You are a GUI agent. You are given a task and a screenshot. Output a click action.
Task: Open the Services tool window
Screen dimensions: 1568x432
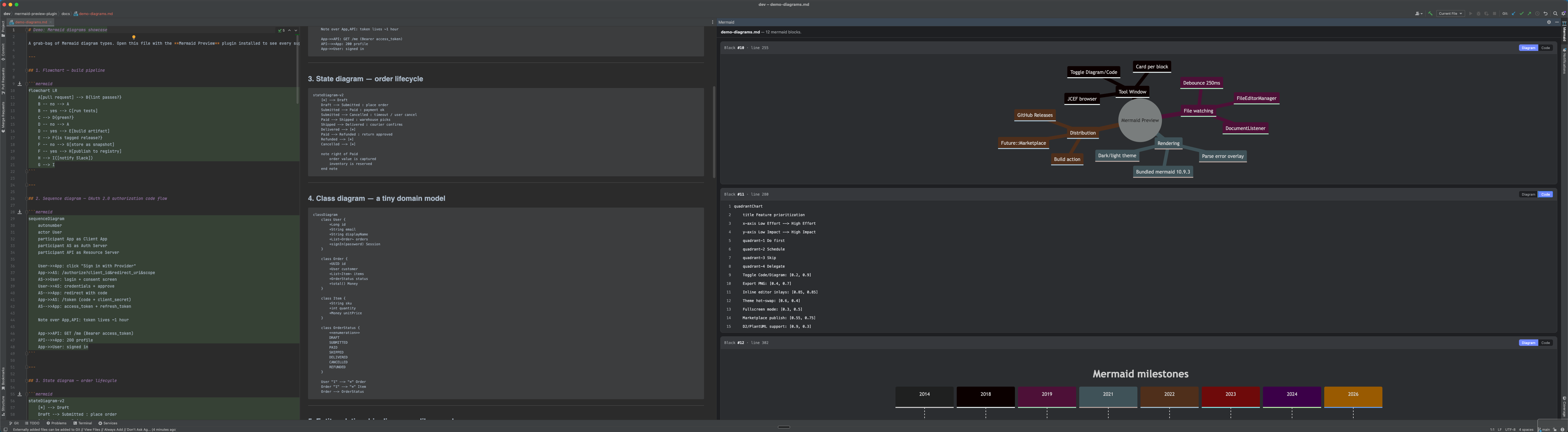coord(108,423)
